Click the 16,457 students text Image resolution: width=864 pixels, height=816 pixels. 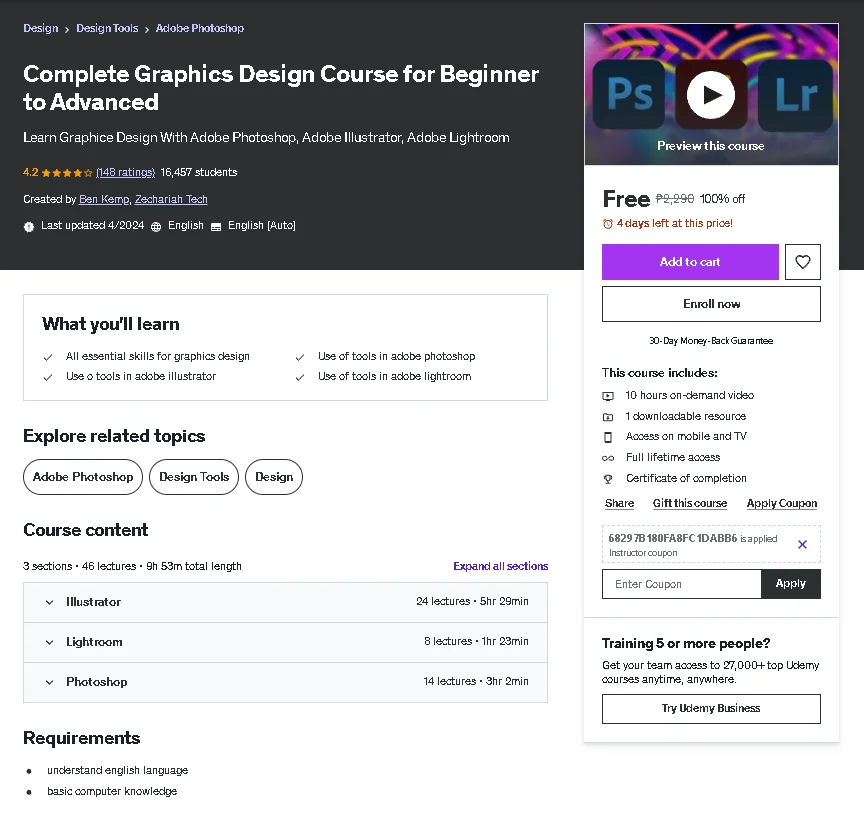(198, 172)
